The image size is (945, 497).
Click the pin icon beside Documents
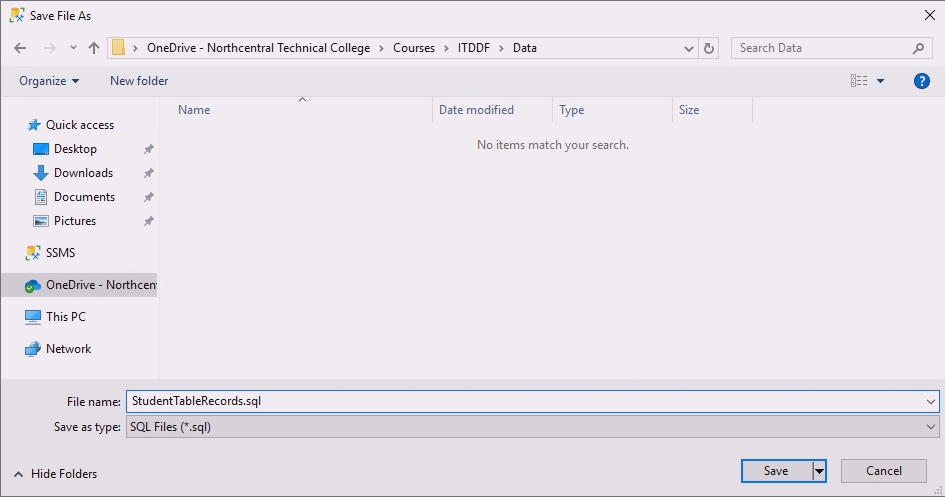tap(148, 197)
